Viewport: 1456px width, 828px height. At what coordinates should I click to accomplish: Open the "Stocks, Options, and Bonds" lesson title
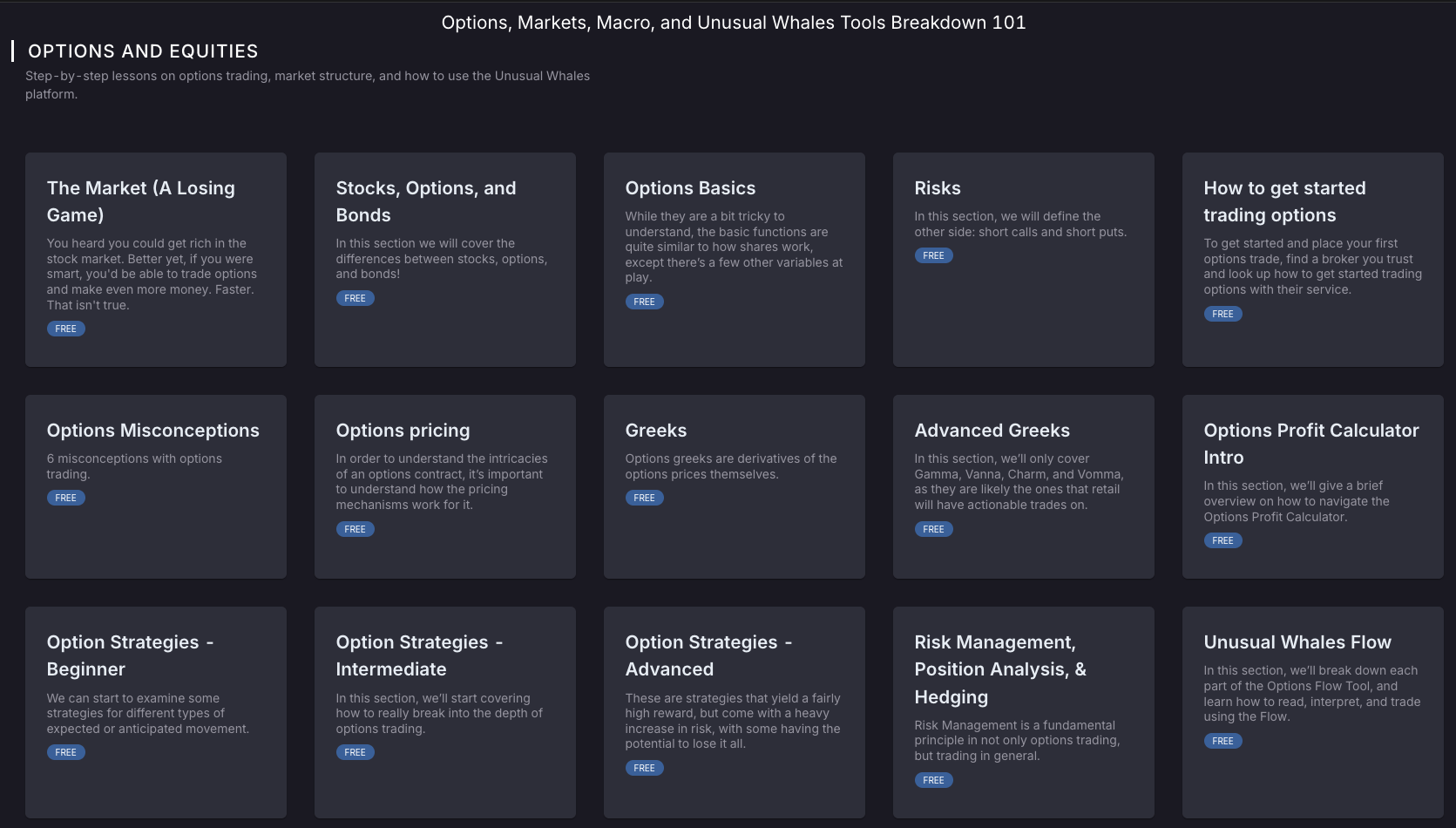click(426, 201)
